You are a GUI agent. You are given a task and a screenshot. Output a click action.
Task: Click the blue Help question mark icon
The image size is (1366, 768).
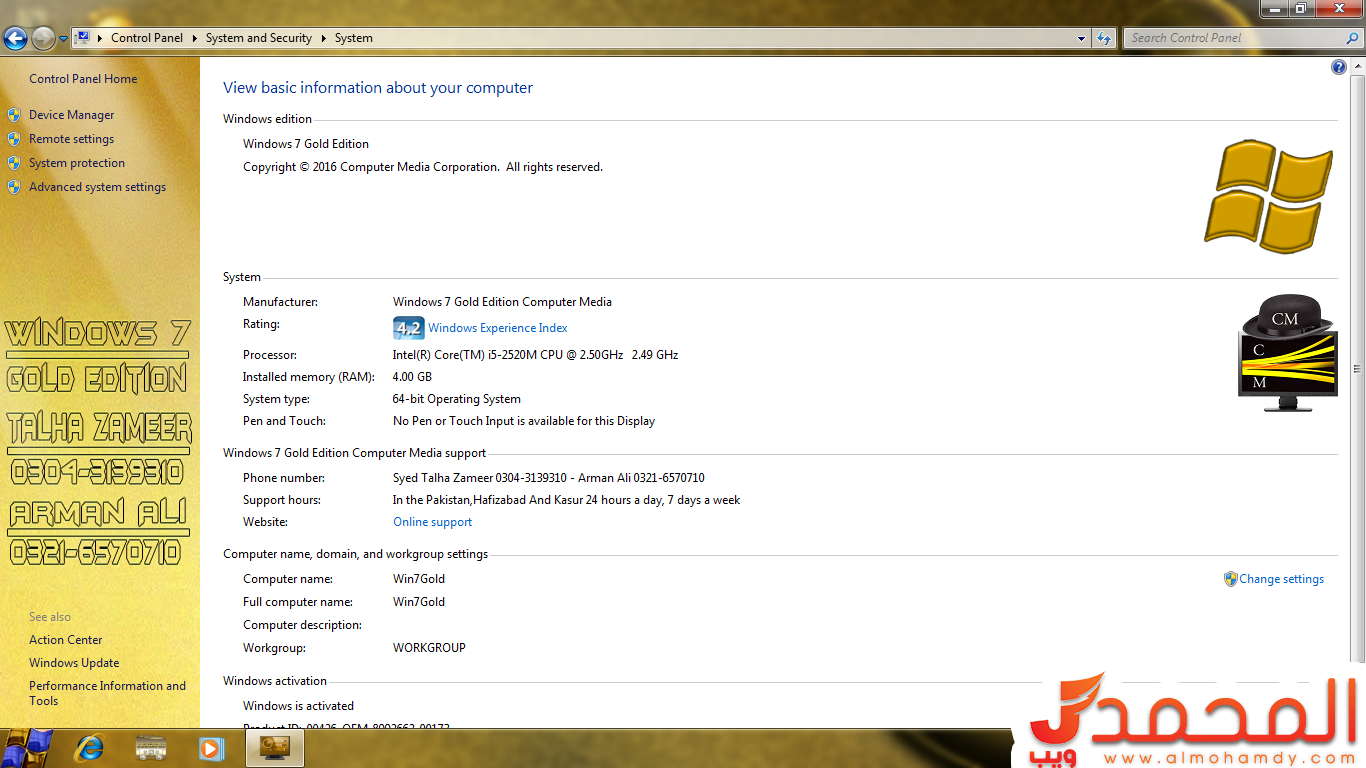point(1339,67)
